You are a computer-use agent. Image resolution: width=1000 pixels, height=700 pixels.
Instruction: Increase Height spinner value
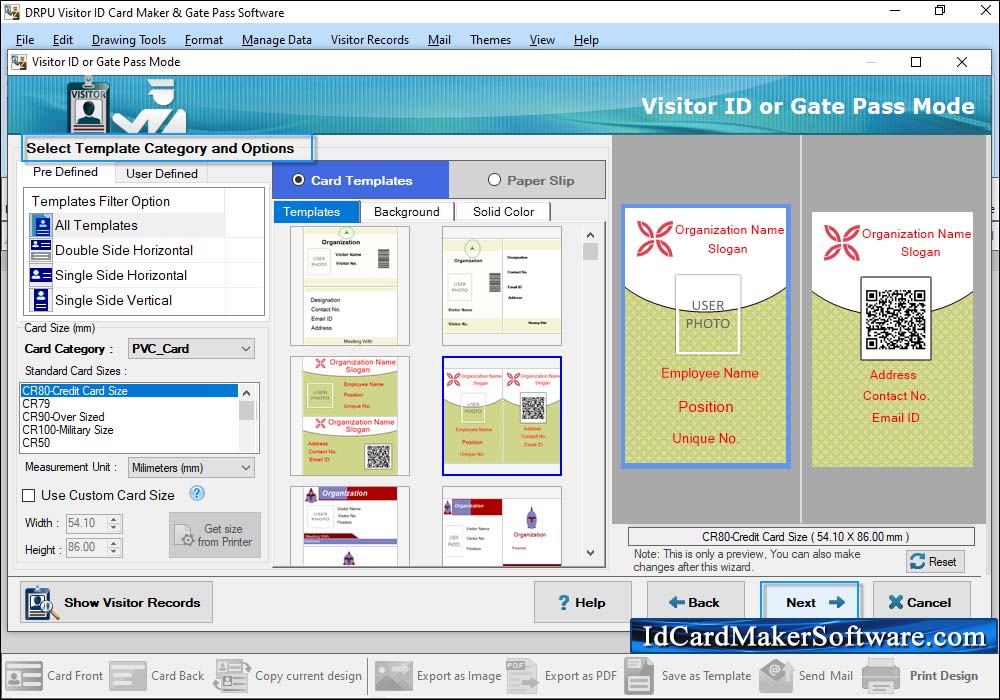point(114,544)
